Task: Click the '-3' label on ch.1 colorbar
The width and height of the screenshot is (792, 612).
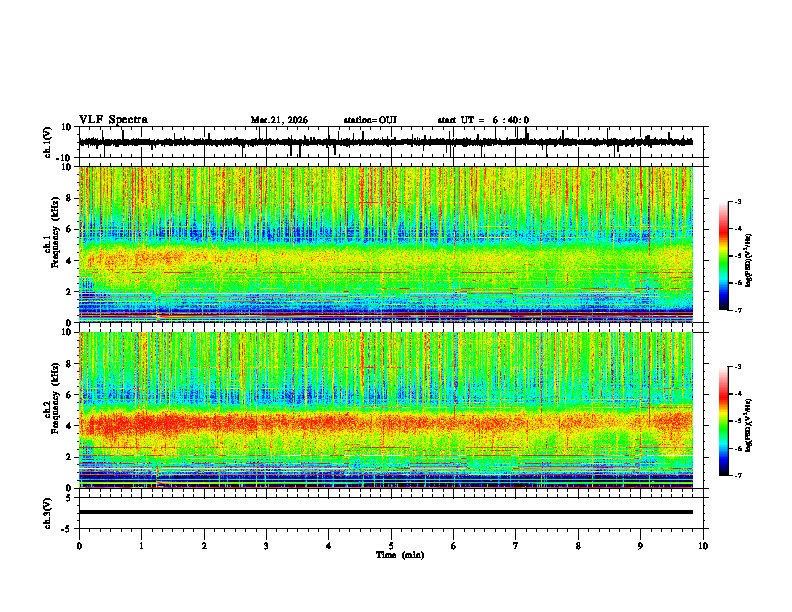Action: (738, 202)
